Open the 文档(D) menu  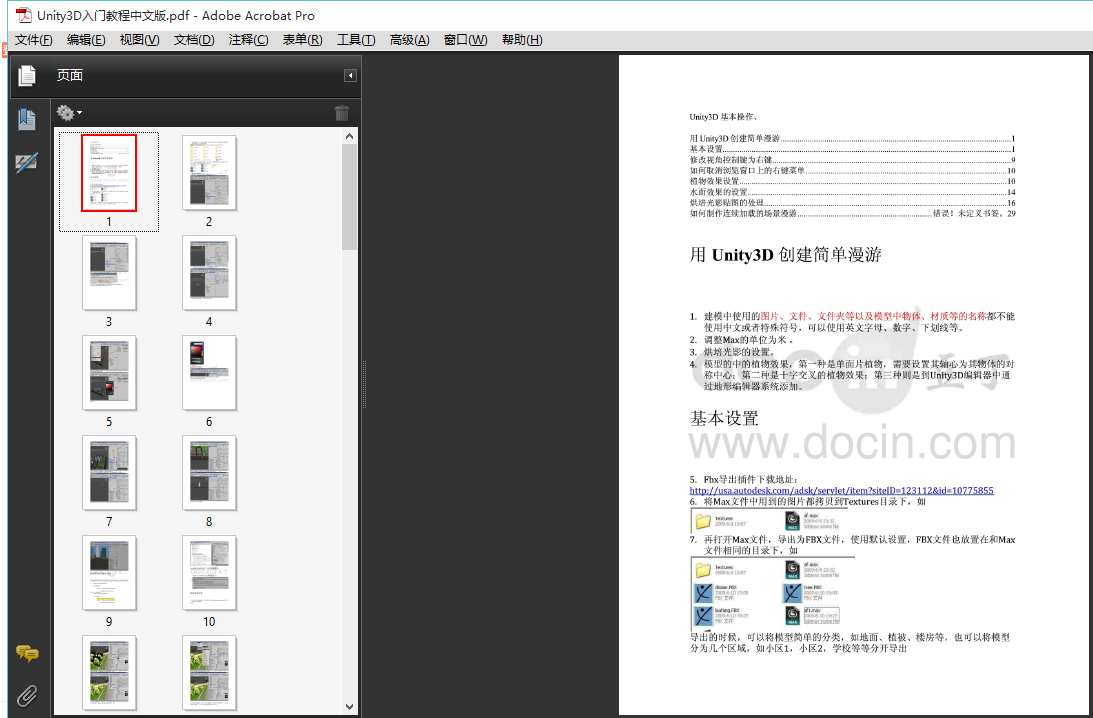pos(194,40)
